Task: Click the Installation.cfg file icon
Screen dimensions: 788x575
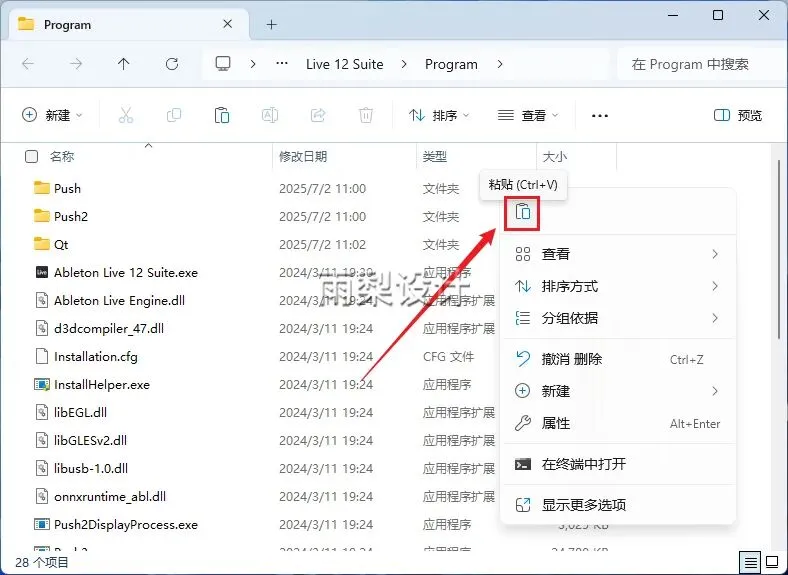Action: 42,356
